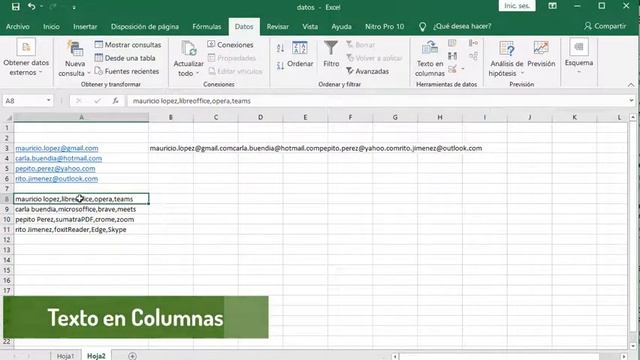
Task: Click the Inic. ses. sign-in button
Action: tap(517, 6)
